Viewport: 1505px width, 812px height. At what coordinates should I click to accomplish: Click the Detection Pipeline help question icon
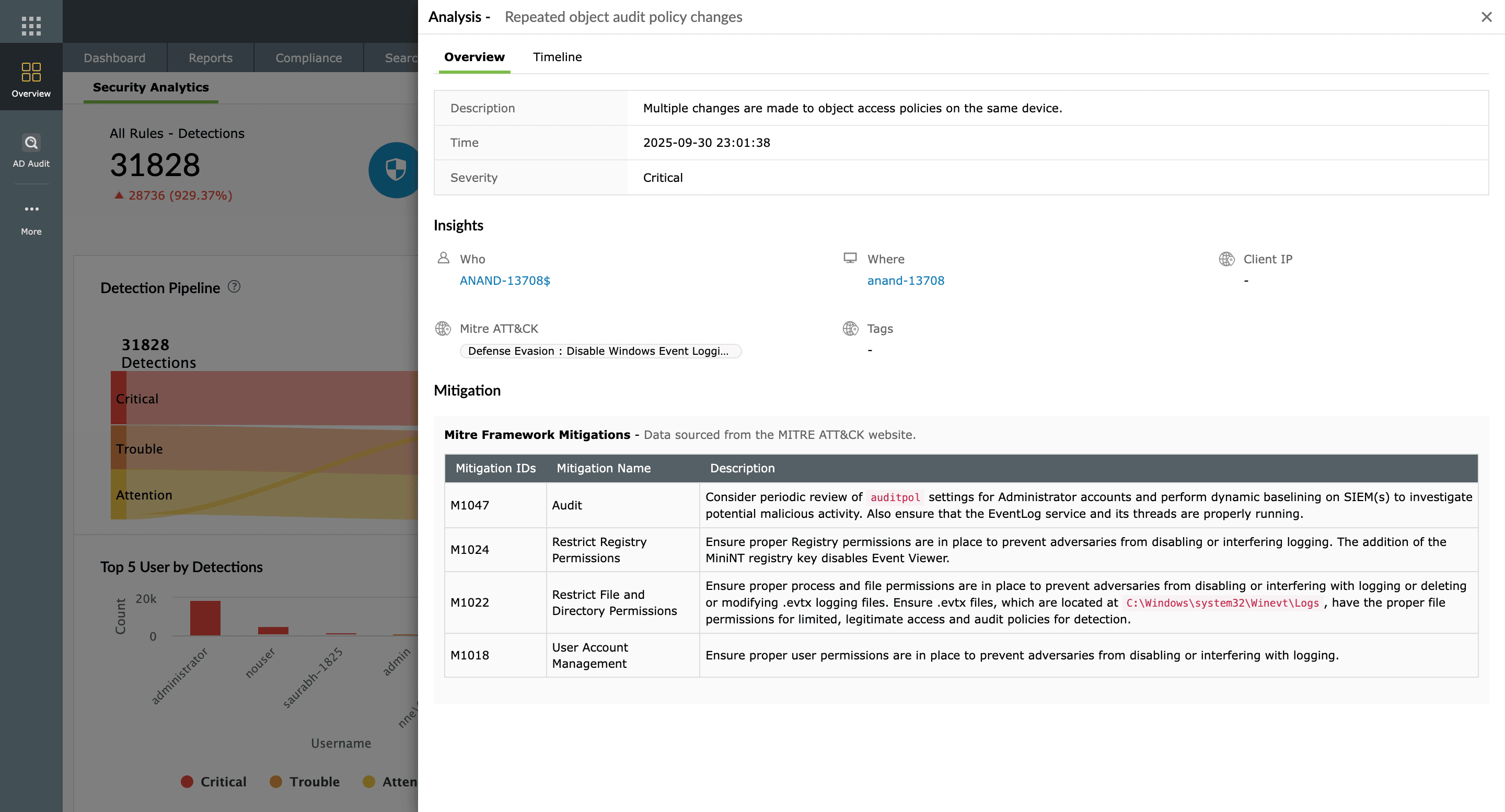pos(234,287)
